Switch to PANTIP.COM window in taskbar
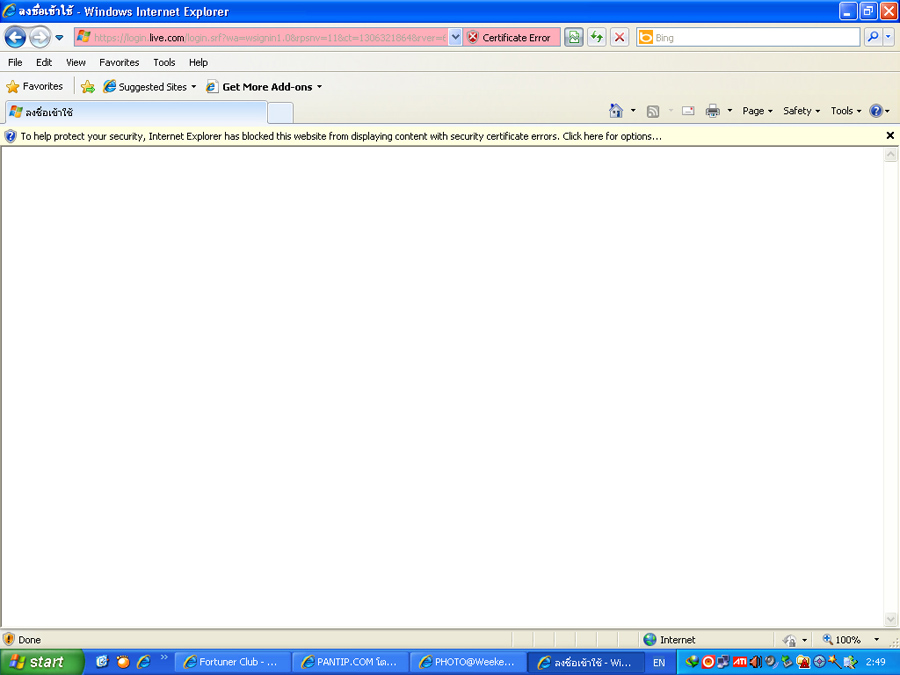 coord(350,662)
